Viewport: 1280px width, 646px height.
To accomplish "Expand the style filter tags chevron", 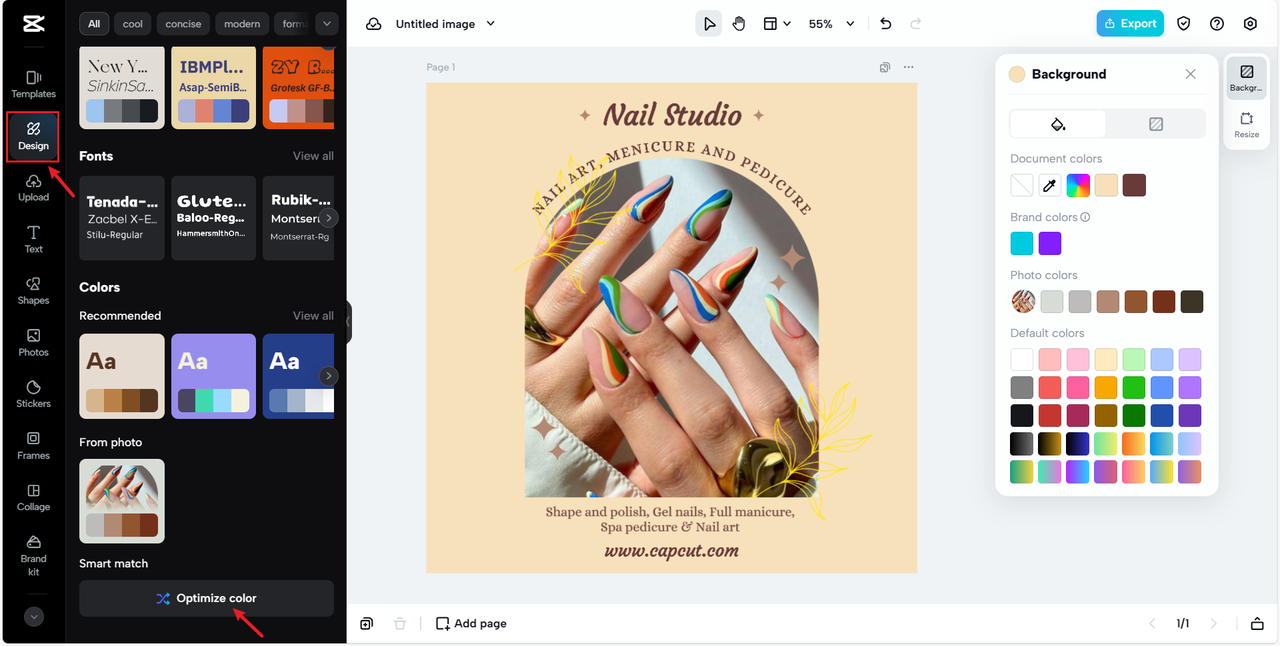I will point(326,23).
